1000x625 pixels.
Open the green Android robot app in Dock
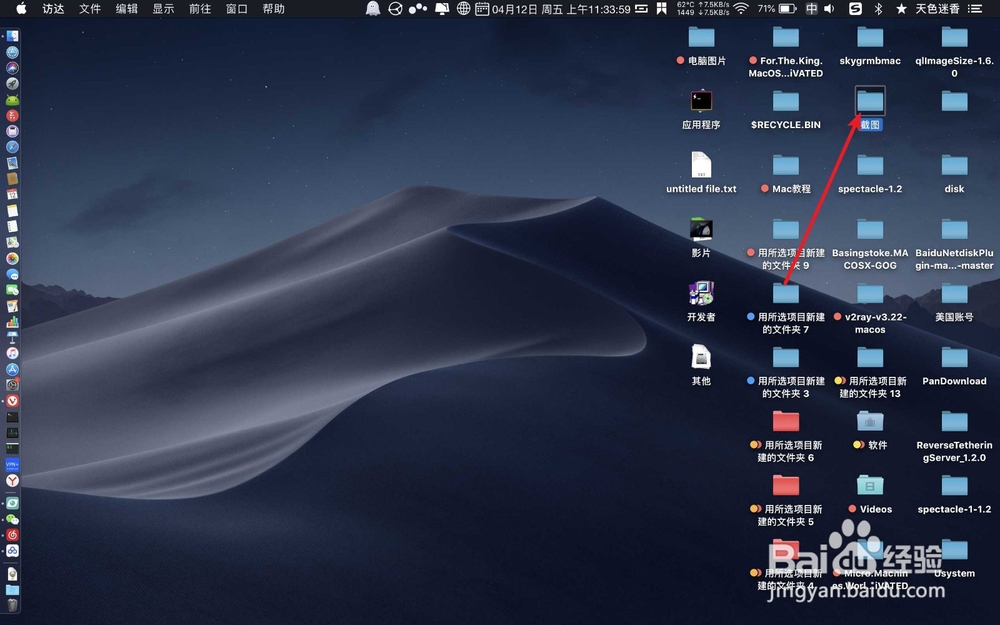[12, 99]
